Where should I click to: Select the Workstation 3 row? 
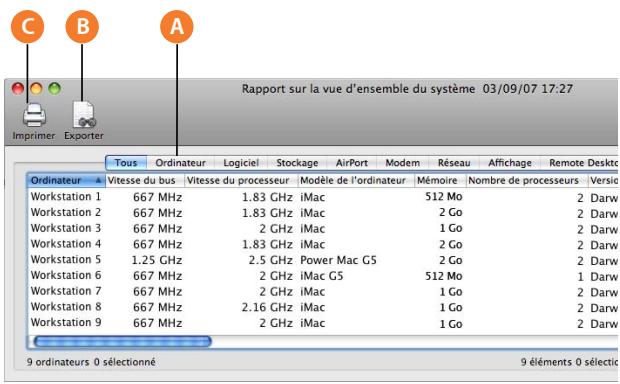click(323, 228)
